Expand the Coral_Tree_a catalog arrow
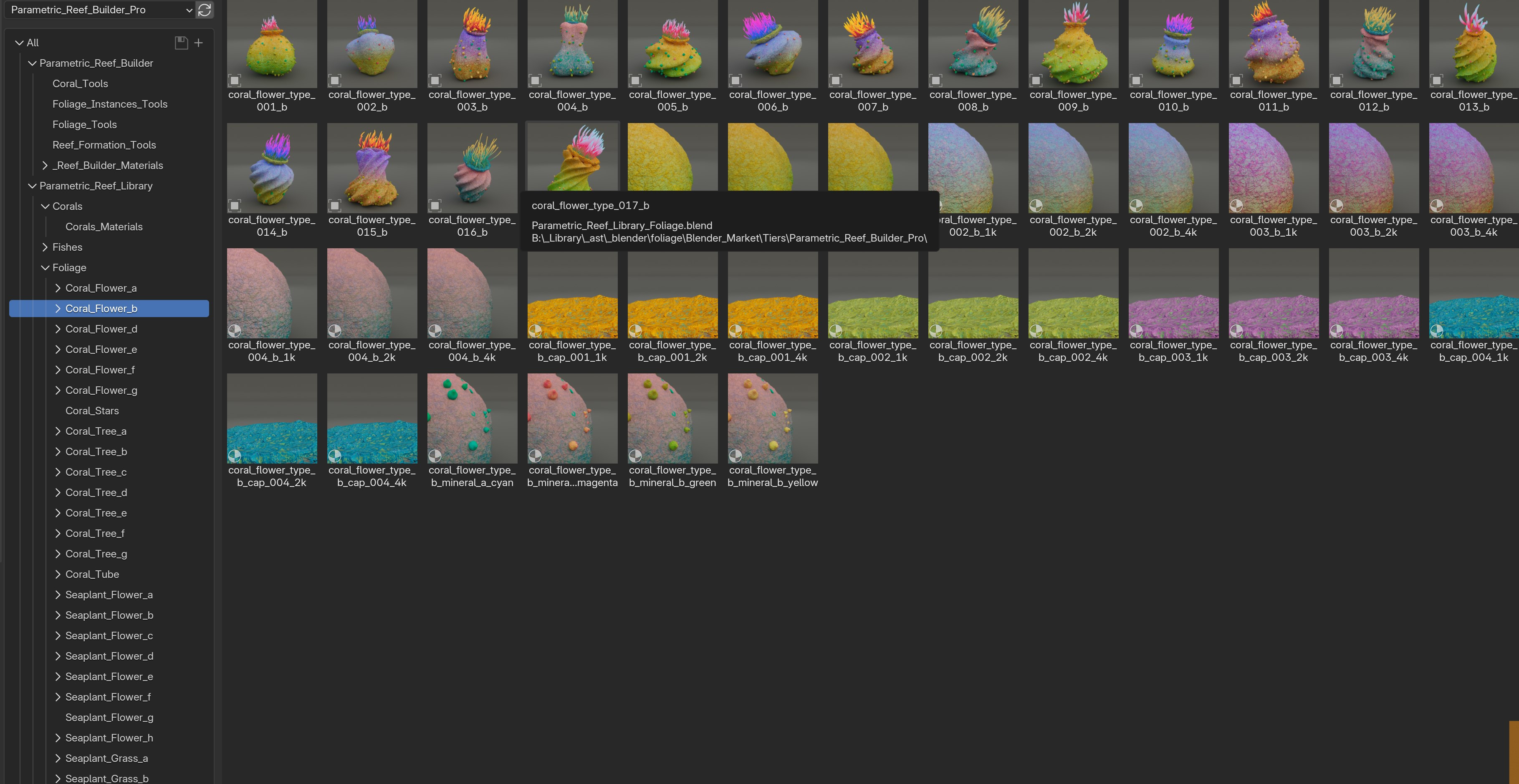Screen dimensions: 1519x784 coord(58,431)
